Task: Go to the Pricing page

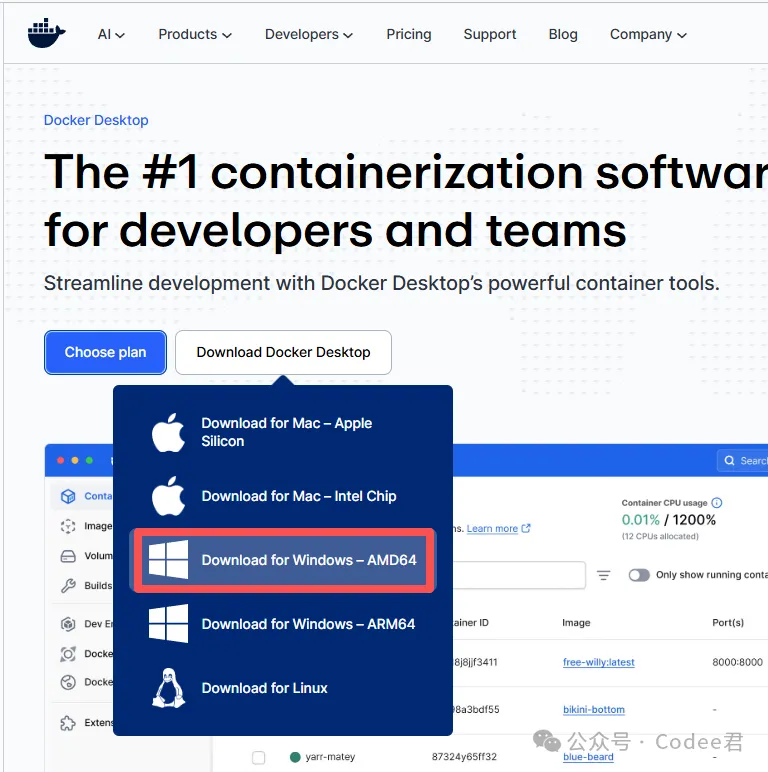Action: click(409, 34)
